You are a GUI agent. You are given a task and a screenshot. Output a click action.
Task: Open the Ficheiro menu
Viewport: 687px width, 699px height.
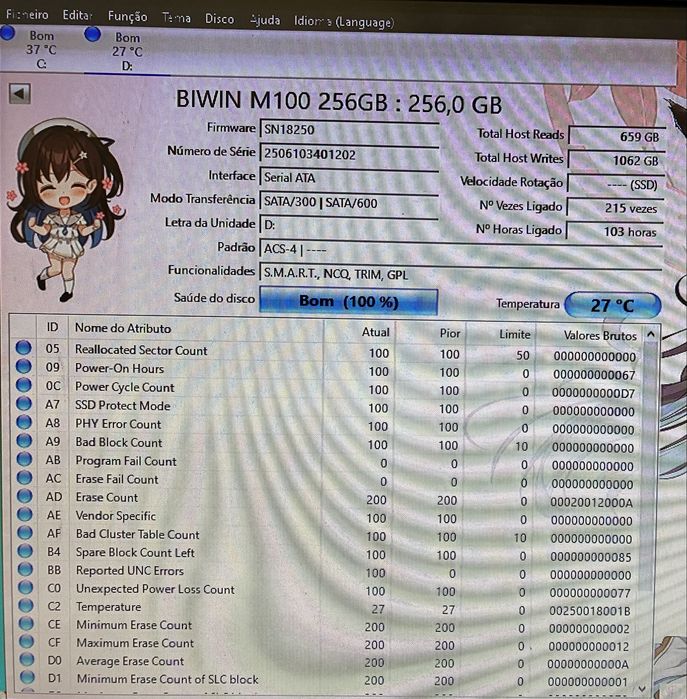pos(27,14)
